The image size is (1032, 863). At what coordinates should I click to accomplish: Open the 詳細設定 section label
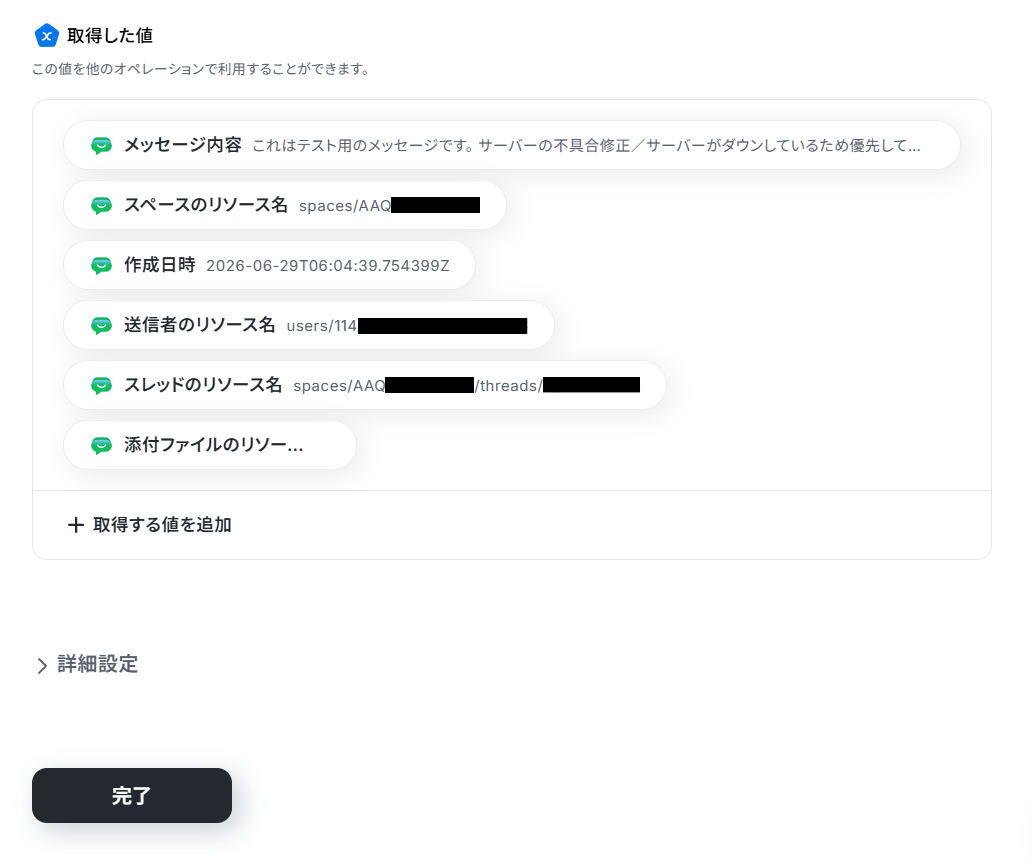coord(97,664)
